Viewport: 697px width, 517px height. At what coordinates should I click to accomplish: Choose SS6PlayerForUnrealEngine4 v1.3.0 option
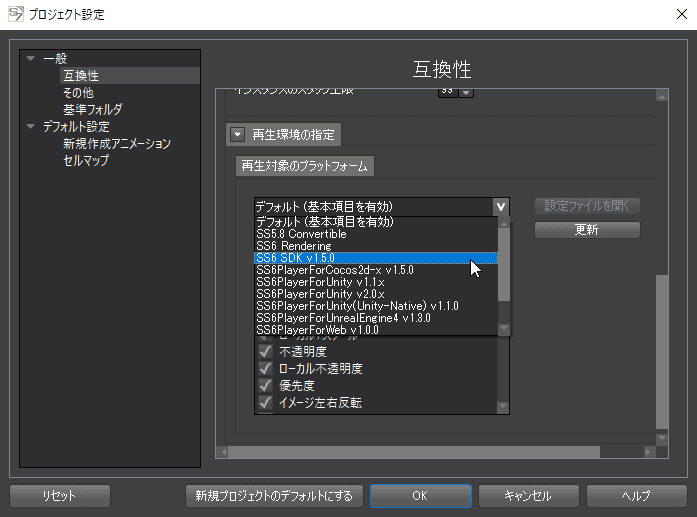click(x=376, y=318)
